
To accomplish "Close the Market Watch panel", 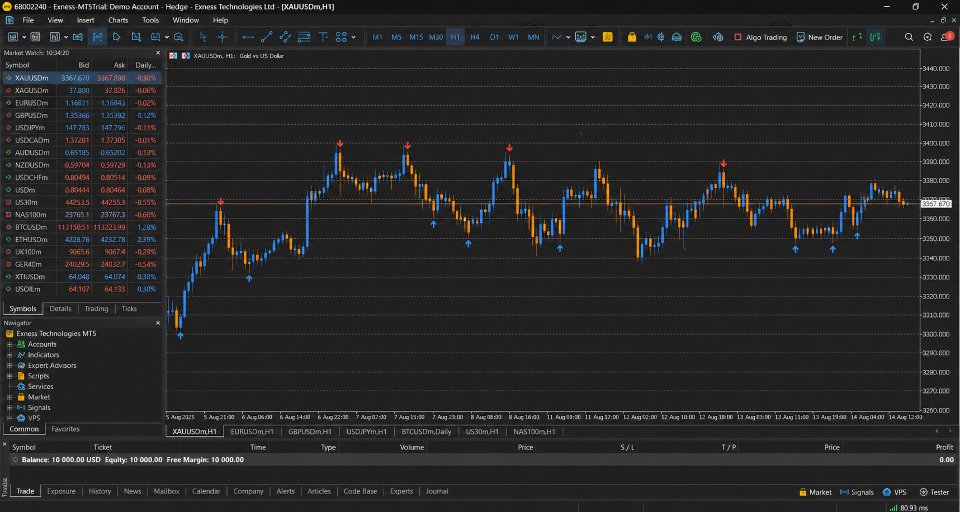I will (x=158, y=53).
